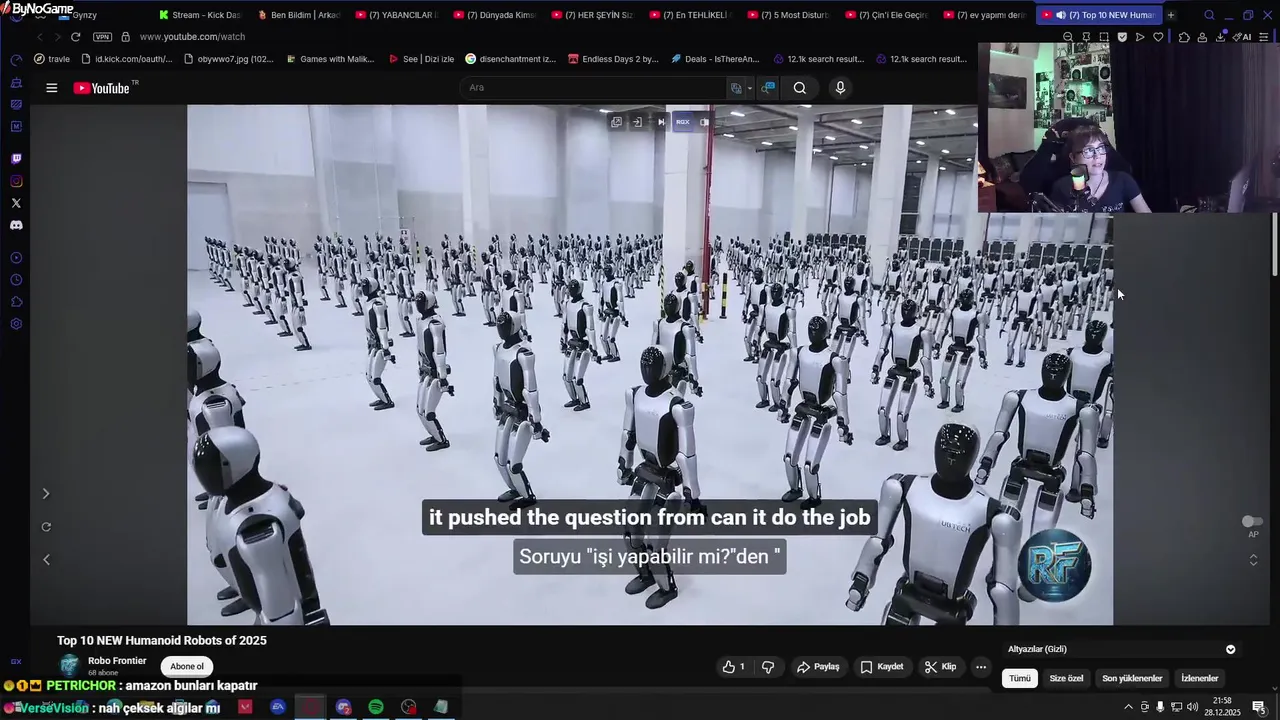The width and height of the screenshot is (1280, 720).
Task: Open a new browser tab with plus
Action: pos(1171,15)
